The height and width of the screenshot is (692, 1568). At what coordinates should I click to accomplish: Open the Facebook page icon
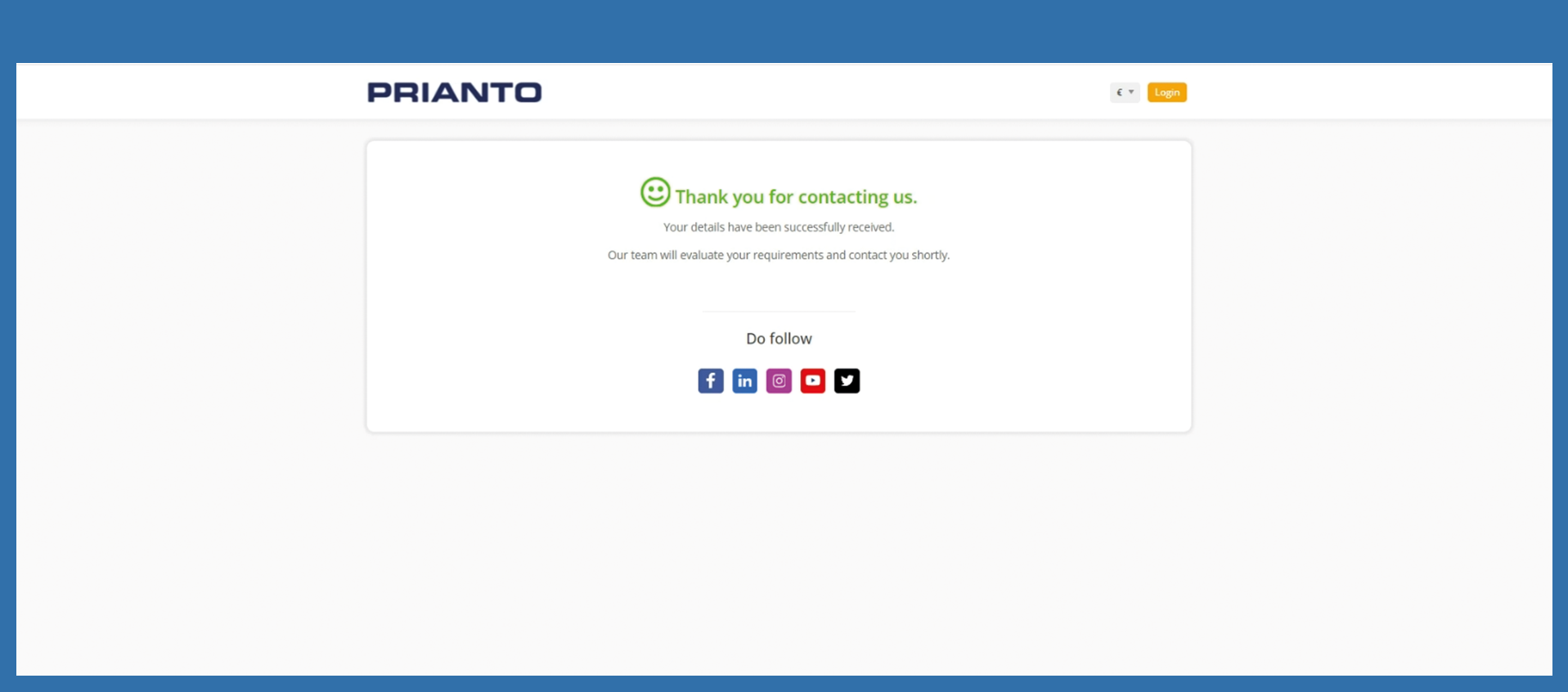click(710, 380)
